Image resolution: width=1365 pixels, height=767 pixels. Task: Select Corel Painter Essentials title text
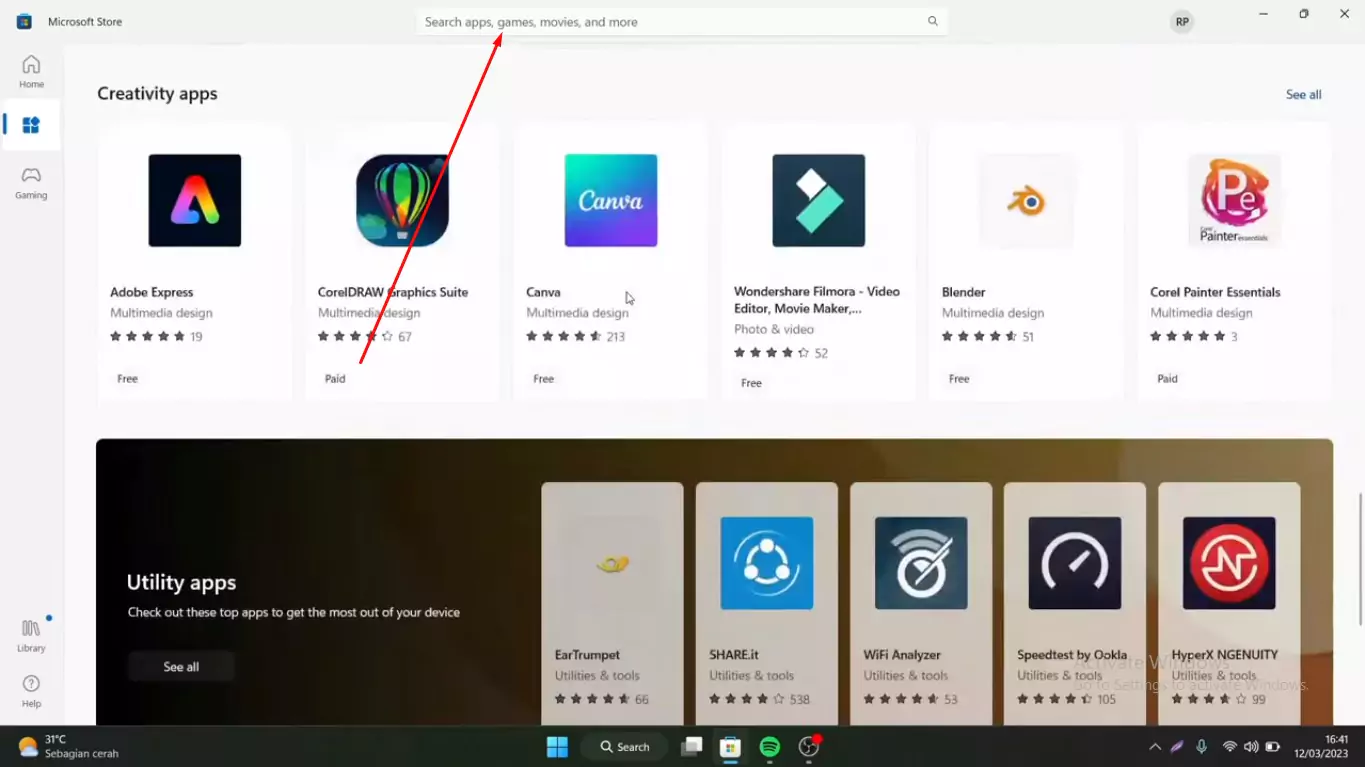point(1215,292)
